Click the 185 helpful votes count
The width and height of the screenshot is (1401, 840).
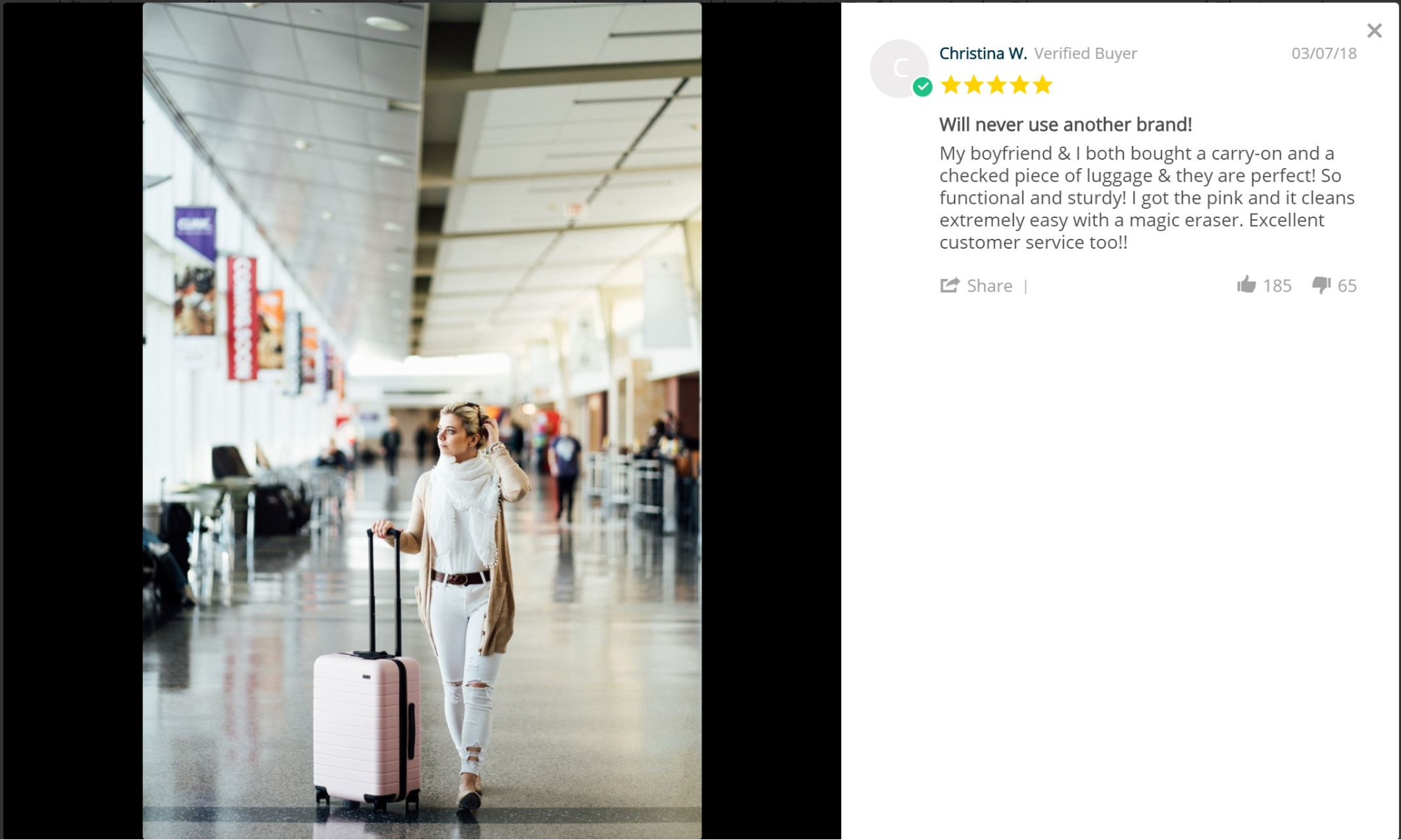(1277, 286)
